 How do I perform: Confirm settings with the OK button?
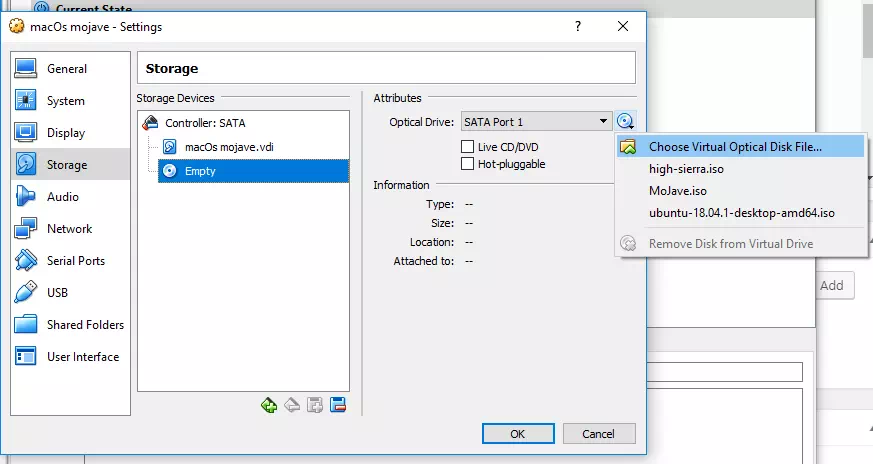point(518,434)
